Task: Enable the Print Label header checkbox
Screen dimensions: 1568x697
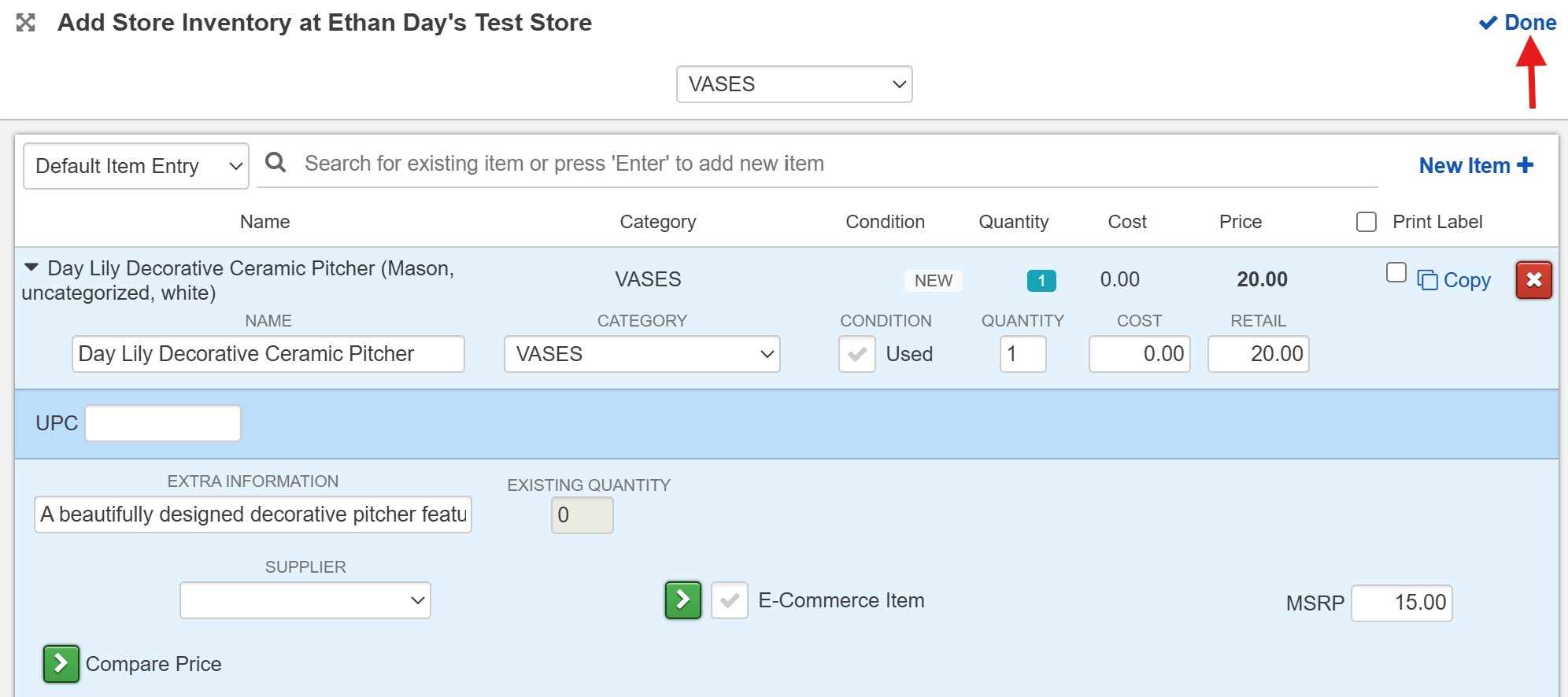Action: [1366, 222]
